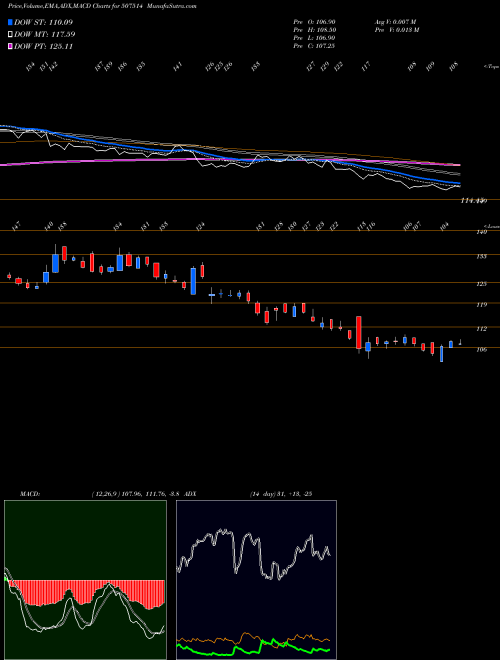Click the MACD (12,26,9) values text

(136, 494)
